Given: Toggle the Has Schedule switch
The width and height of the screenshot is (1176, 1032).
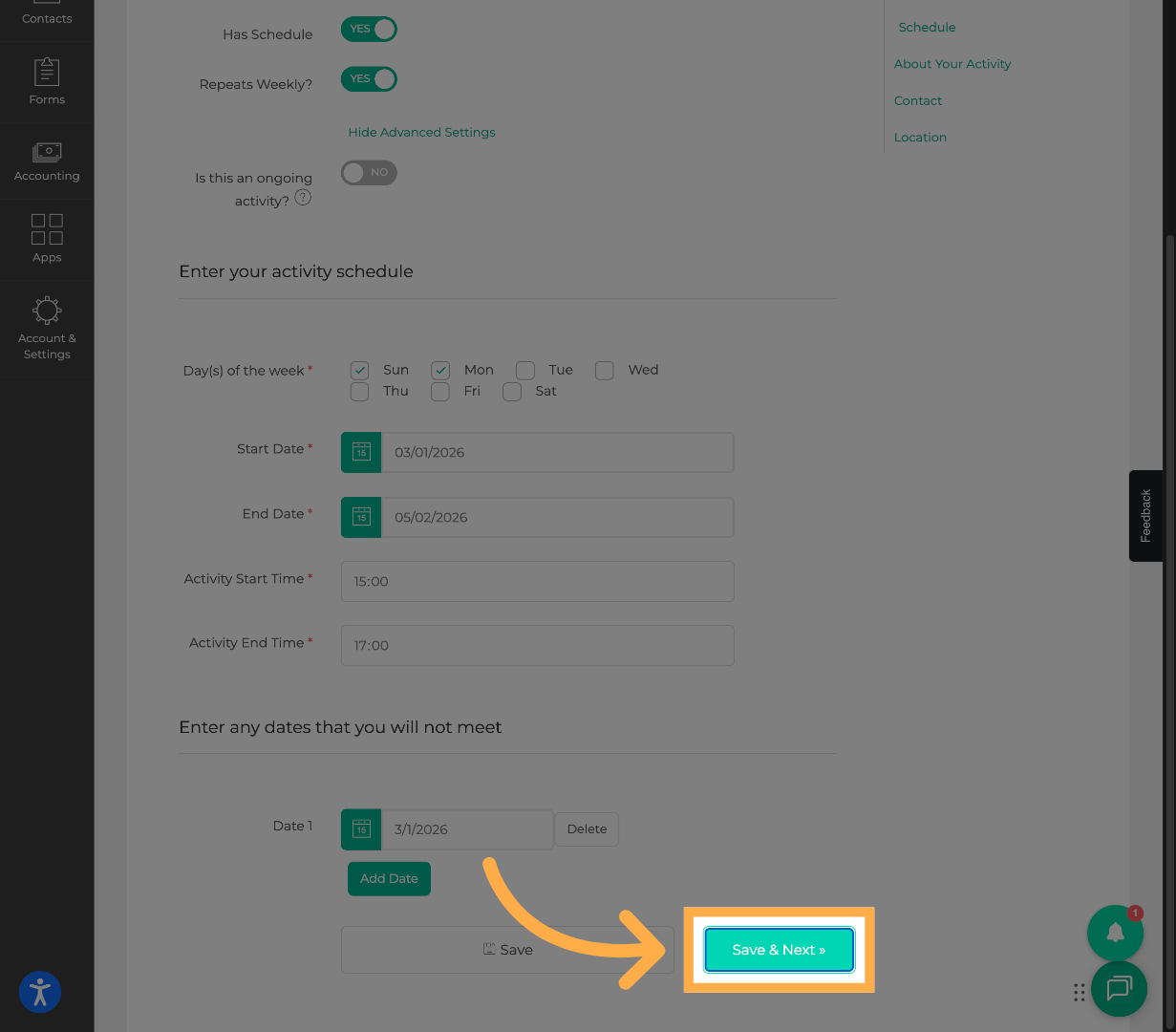Looking at the screenshot, I should click(369, 29).
